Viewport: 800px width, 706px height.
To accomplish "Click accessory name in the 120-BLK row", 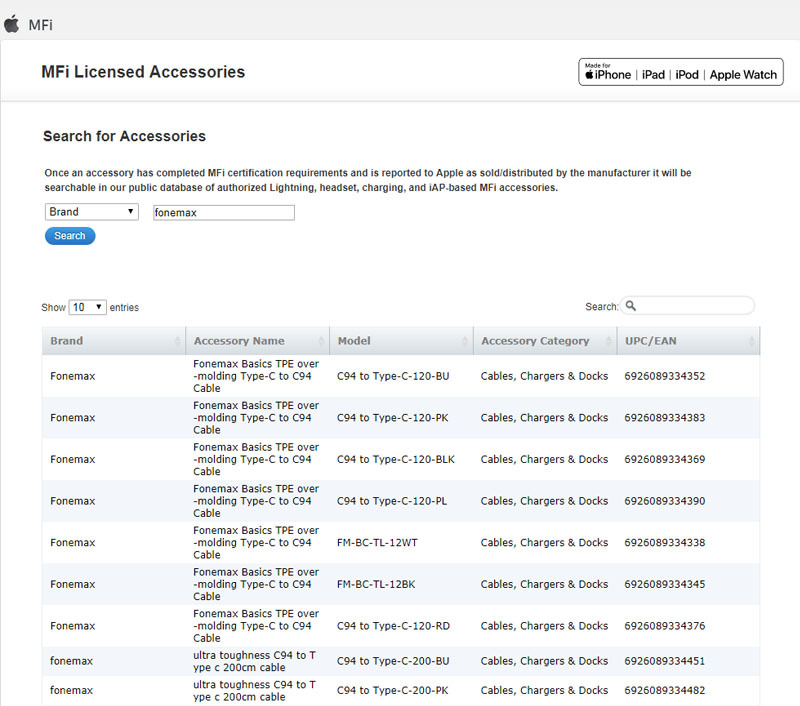I will click(256, 459).
